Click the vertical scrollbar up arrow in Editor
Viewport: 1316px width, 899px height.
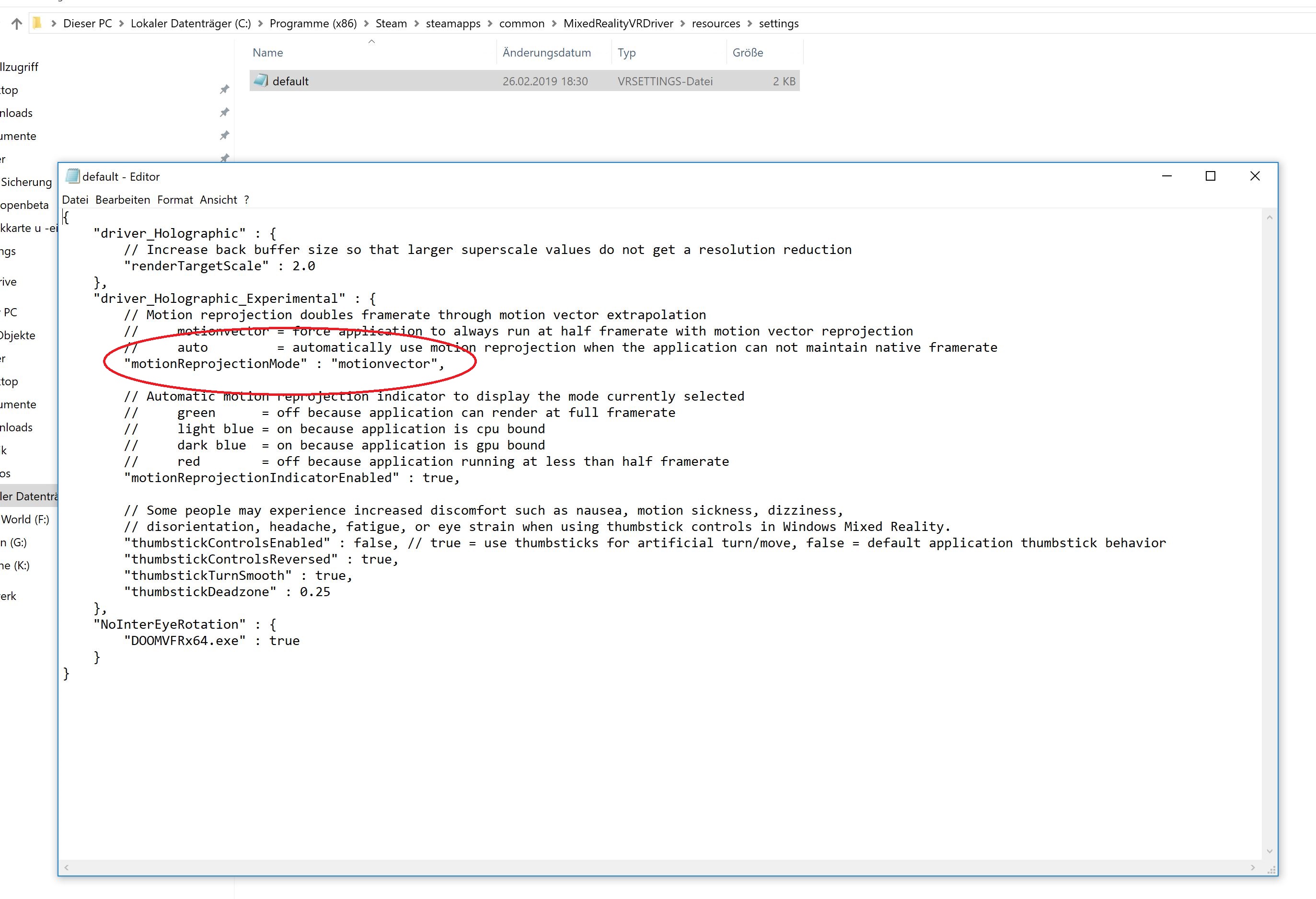click(1269, 218)
